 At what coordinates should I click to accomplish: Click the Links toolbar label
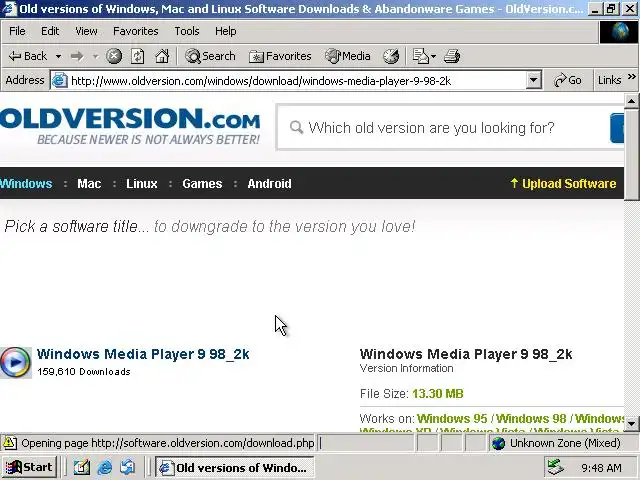[609, 80]
